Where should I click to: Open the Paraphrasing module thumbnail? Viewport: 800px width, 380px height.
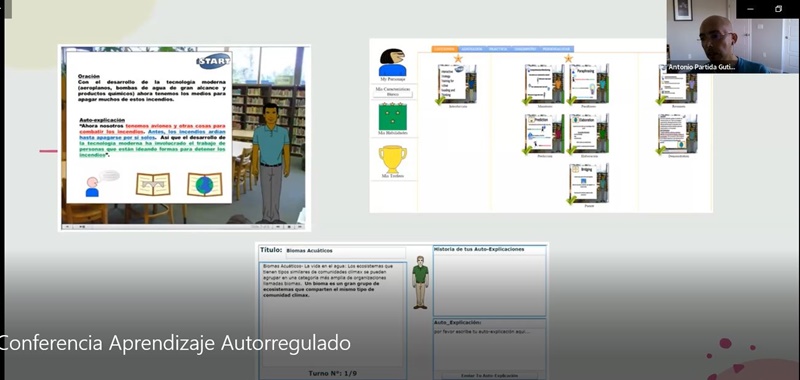[589, 84]
